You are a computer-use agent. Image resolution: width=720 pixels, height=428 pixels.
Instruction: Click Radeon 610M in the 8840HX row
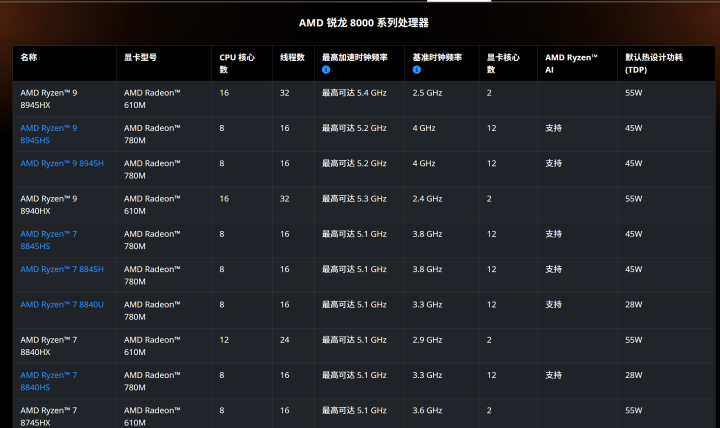tap(152, 346)
